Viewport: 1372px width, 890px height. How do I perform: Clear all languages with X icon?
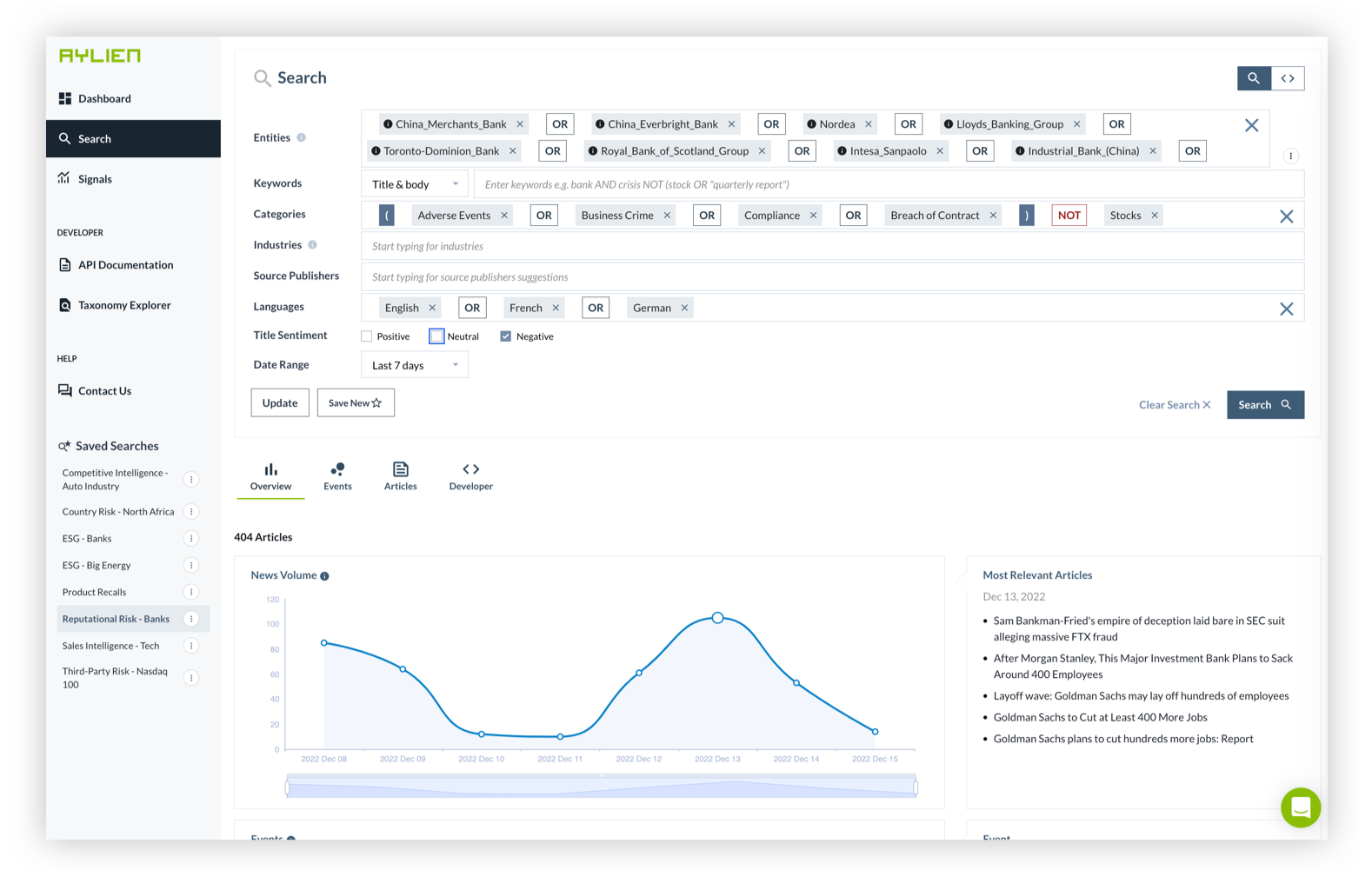click(x=1287, y=309)
